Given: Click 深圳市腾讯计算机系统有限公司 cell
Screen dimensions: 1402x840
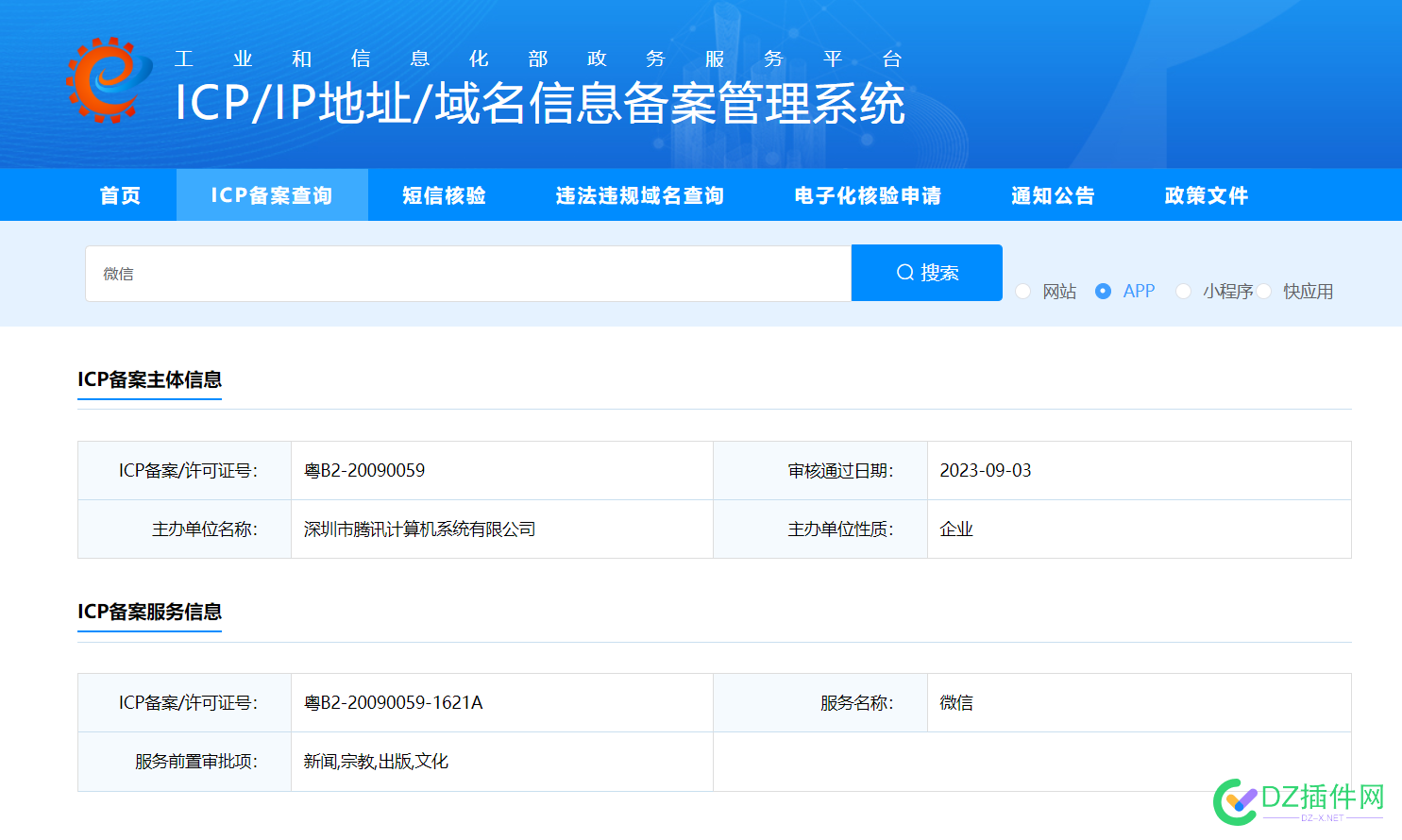Looking at the screenshot, I should [x=502, y=529].
